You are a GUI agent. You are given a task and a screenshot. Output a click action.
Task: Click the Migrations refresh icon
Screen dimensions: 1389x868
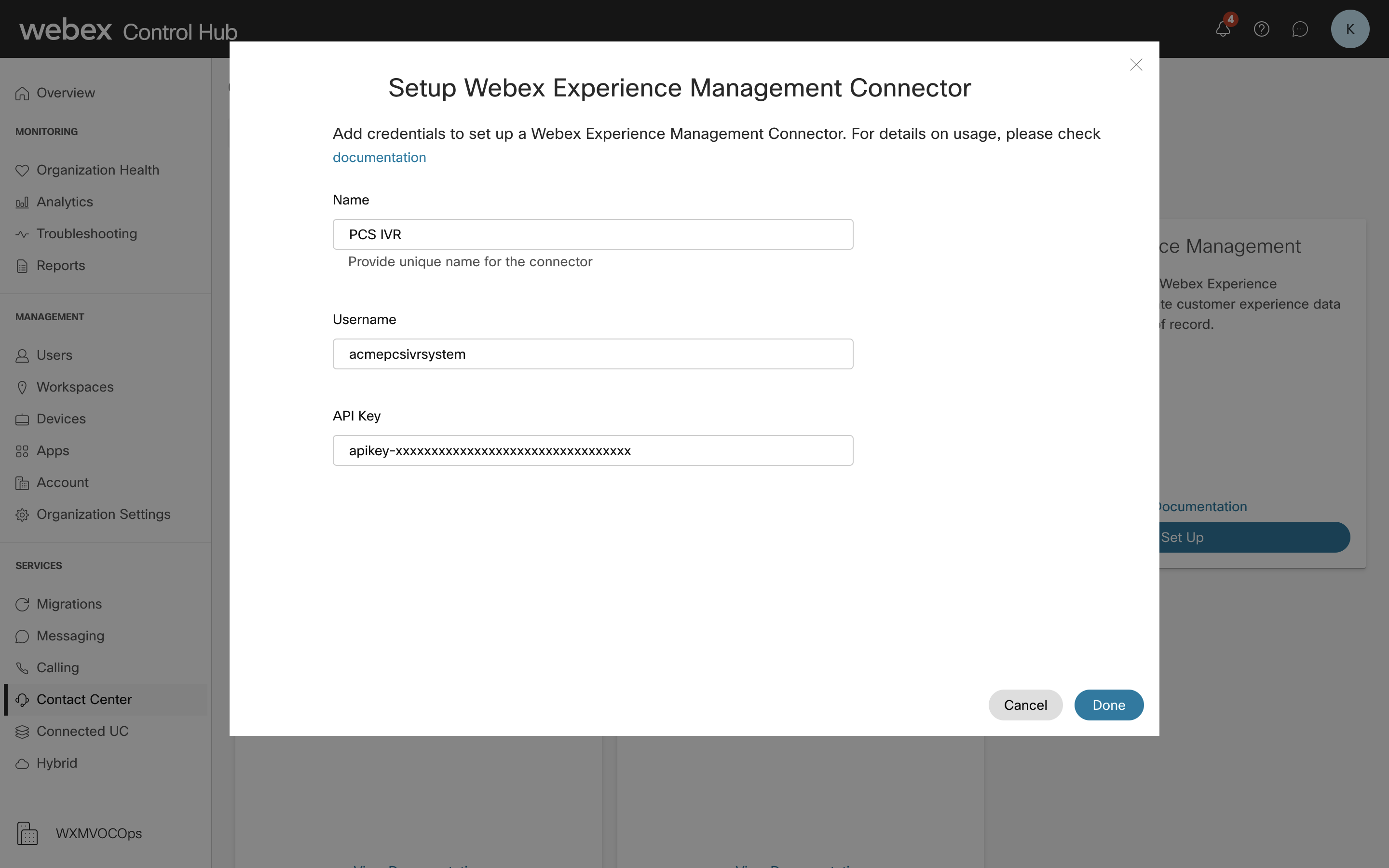coord(22,605)
